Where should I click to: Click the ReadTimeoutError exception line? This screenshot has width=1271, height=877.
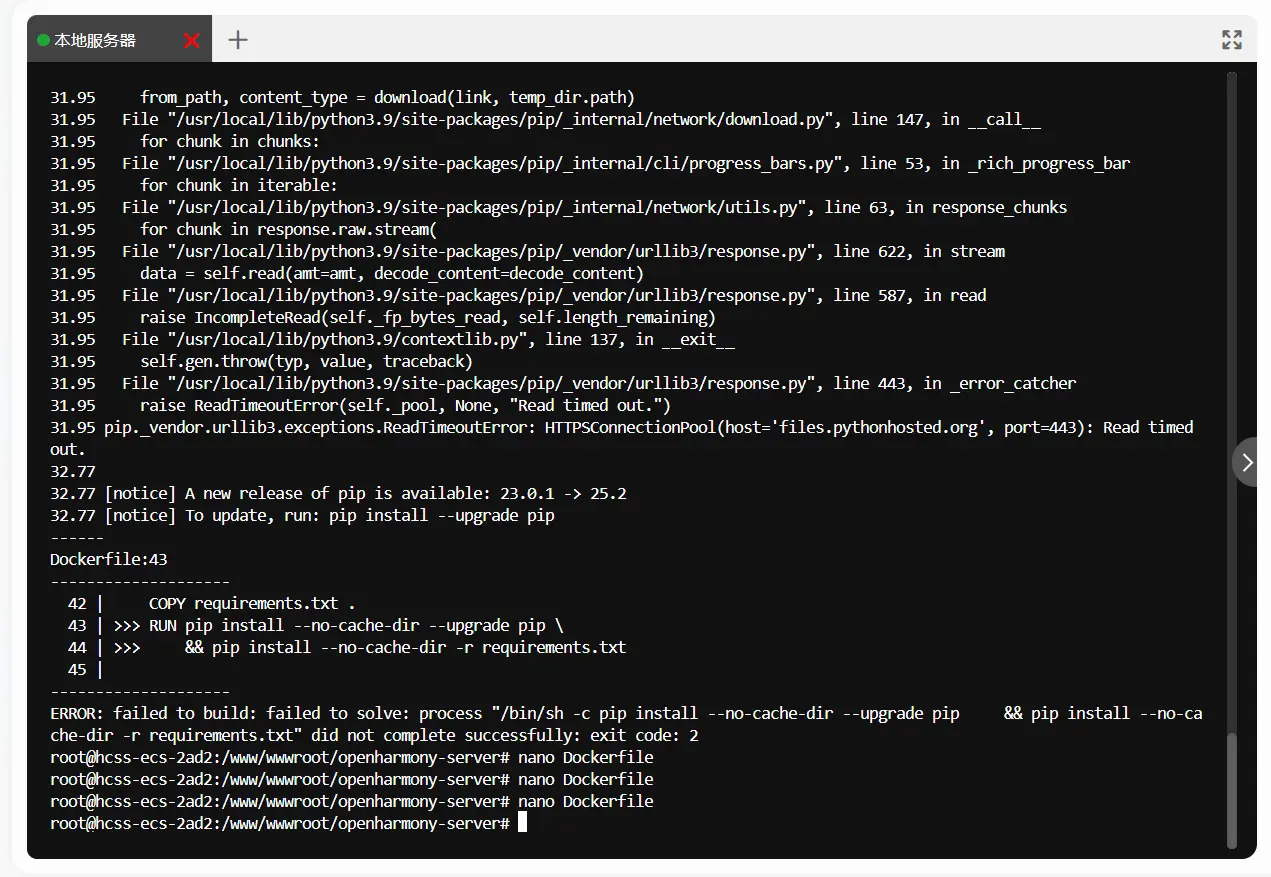tap(320, 427)
